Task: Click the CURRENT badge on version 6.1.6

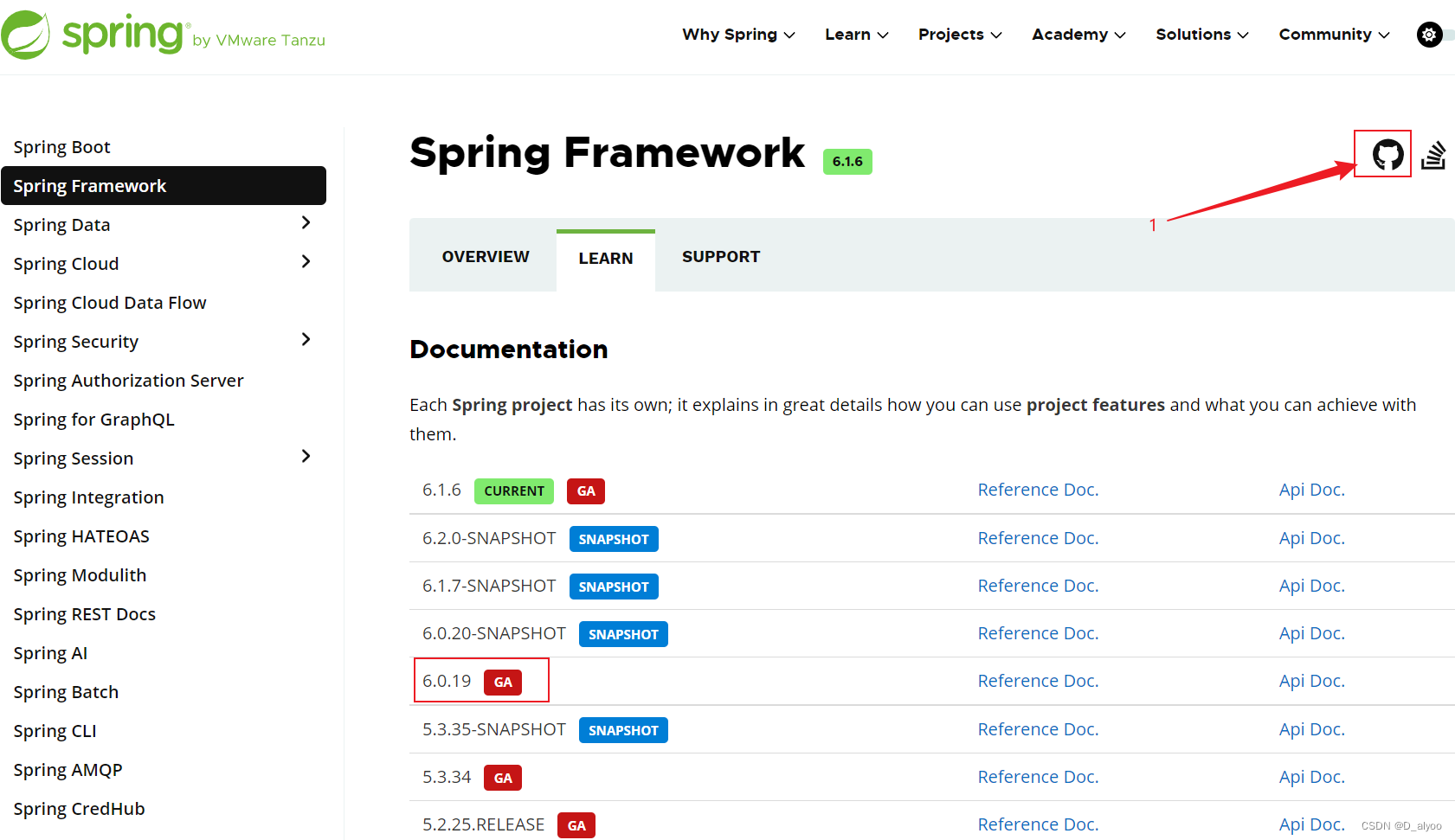Action: pos(513,491)
